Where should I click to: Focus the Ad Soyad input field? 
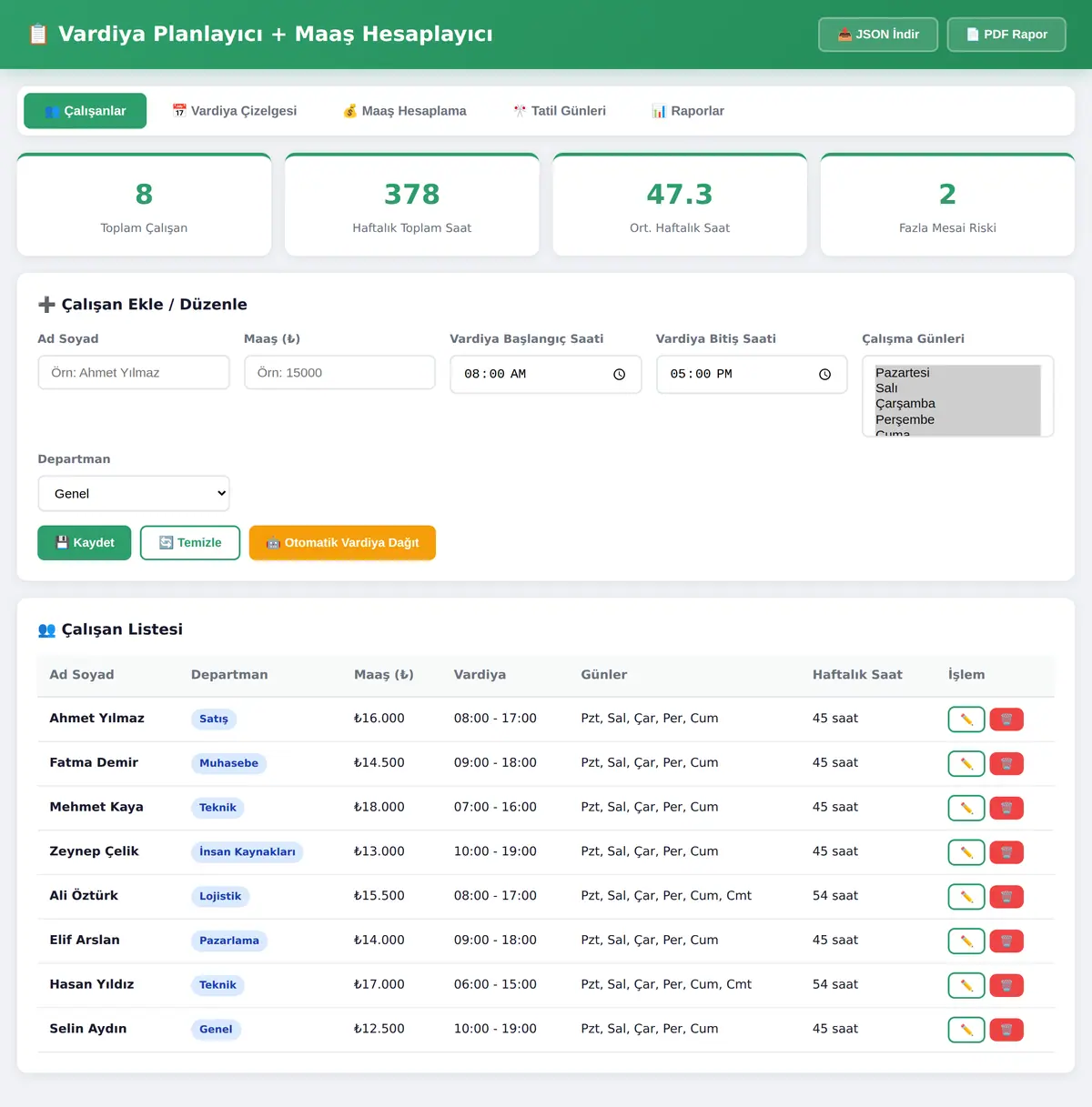(134, 373)
